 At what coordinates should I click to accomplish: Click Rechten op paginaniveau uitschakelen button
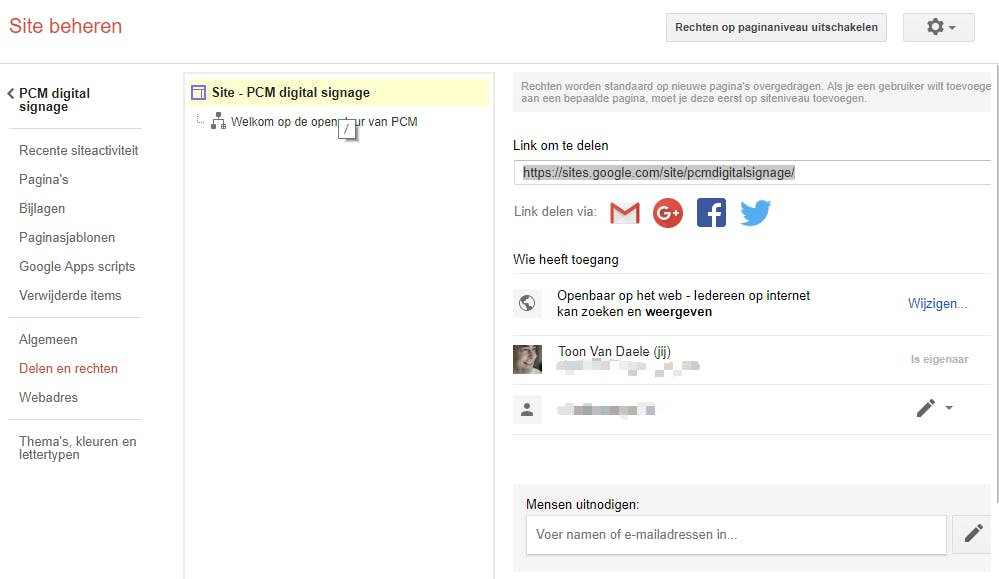pos(776,28)
